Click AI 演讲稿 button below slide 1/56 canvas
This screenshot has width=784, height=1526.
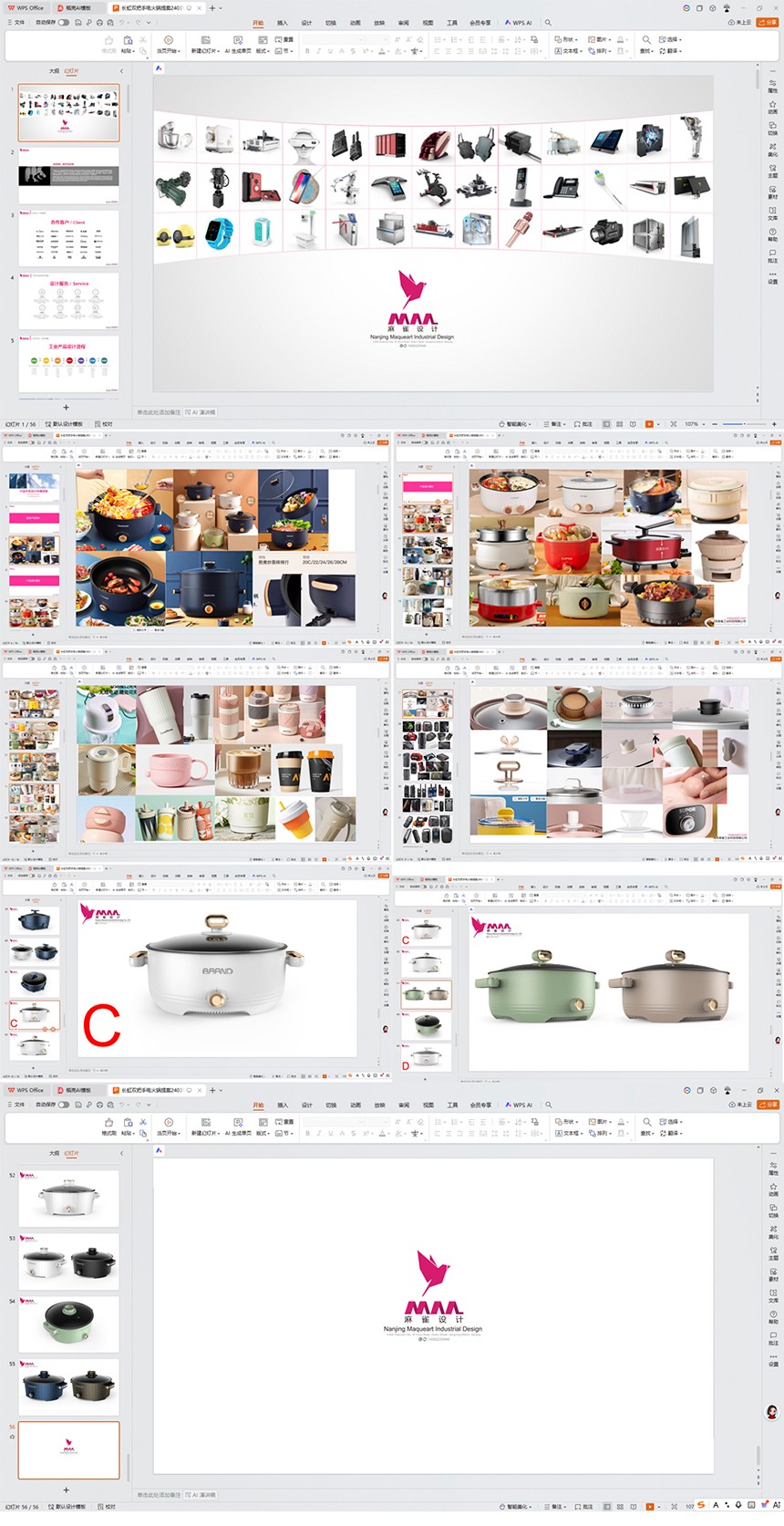[201, 412]
